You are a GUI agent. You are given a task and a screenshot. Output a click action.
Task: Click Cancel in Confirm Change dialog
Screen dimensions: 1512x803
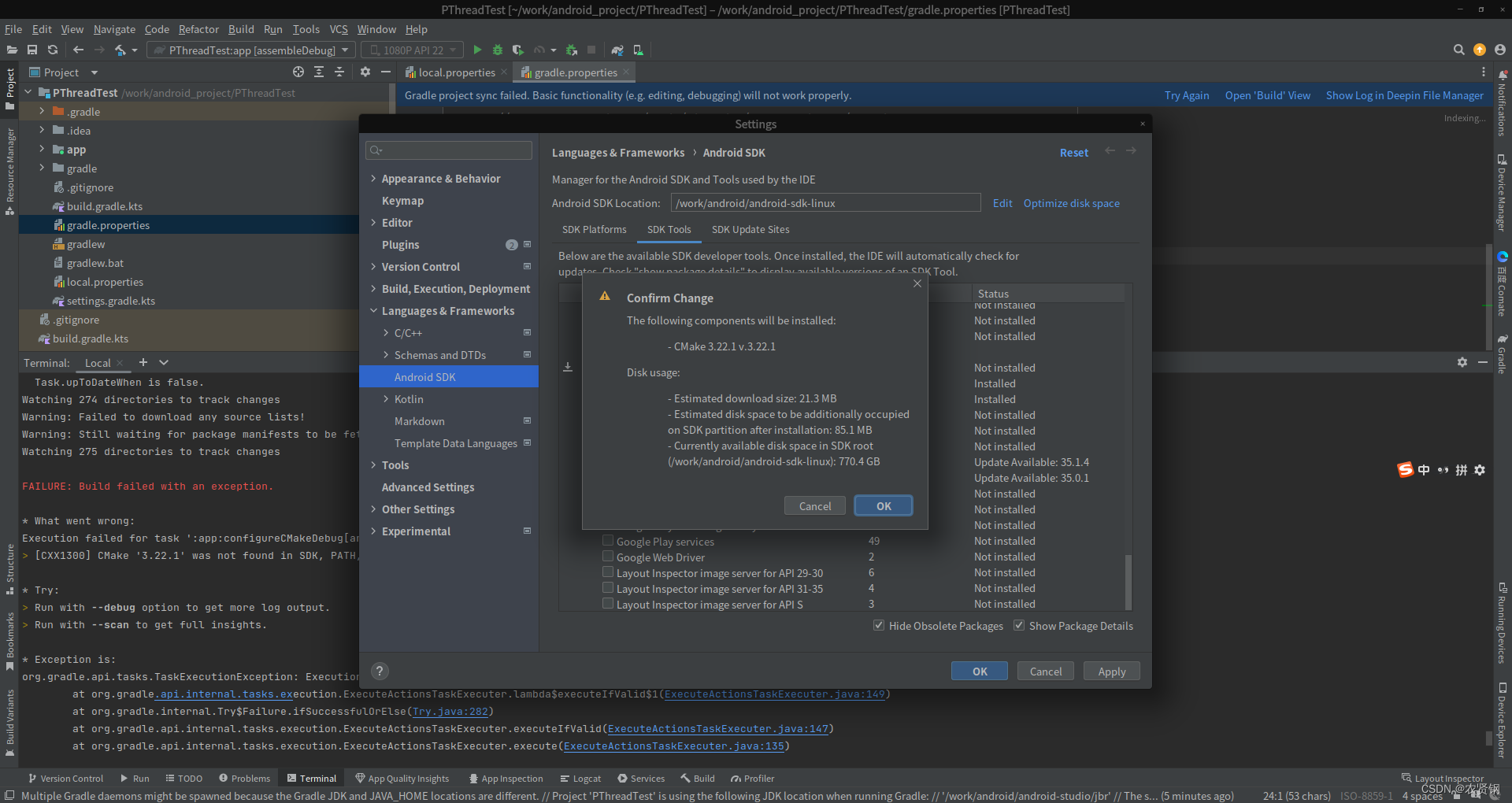[815, 505]
